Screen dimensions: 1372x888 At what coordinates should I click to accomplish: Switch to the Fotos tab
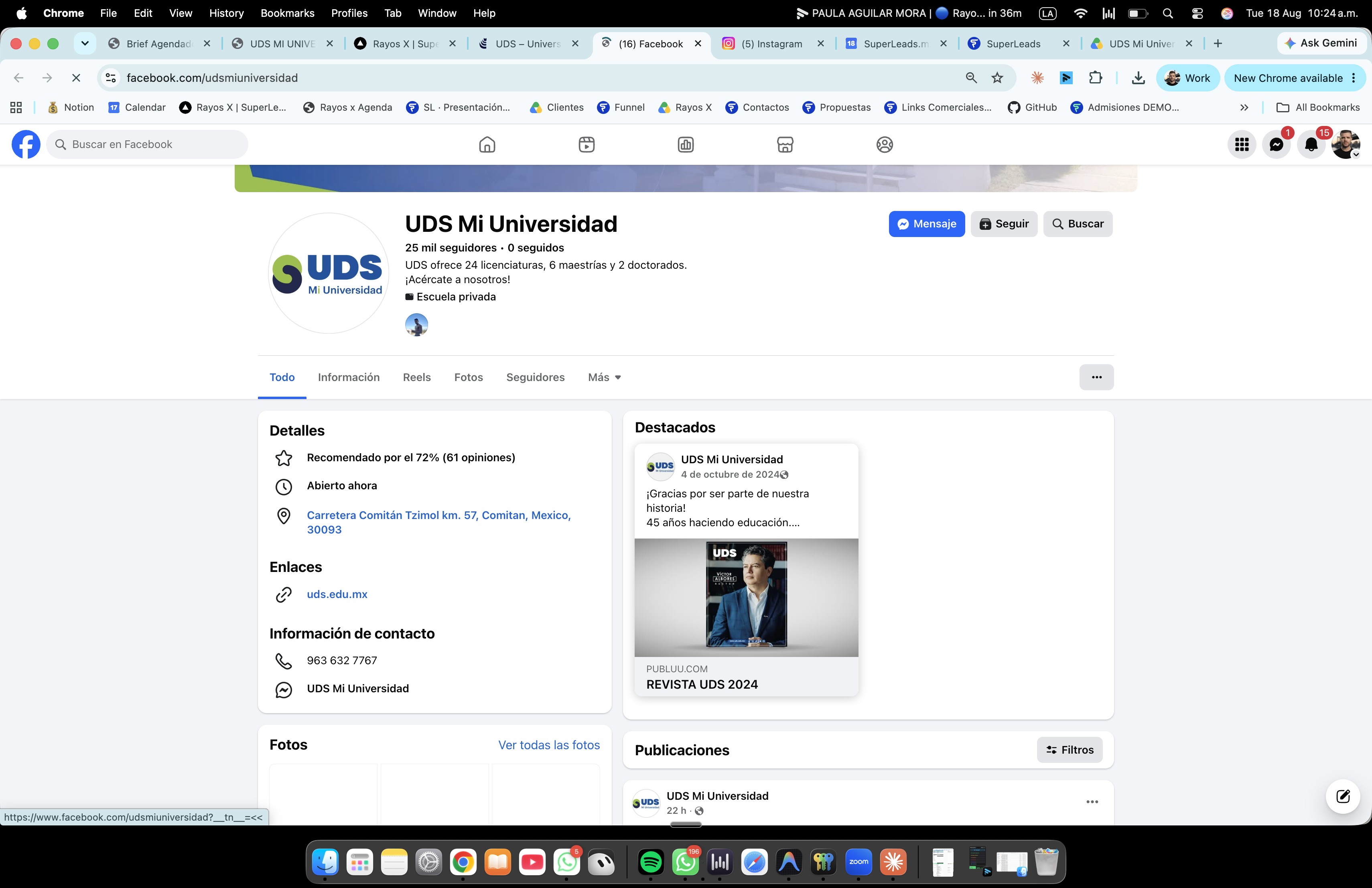[469, 377]
